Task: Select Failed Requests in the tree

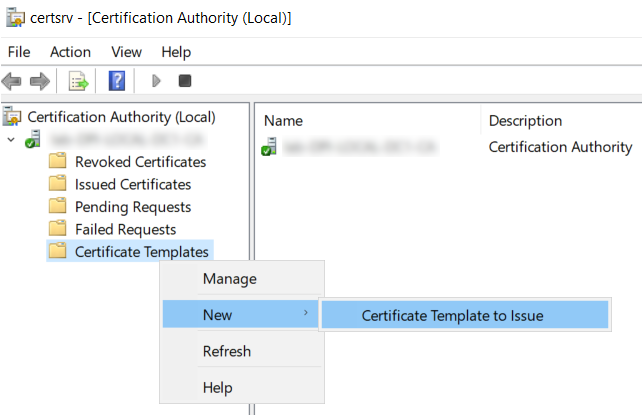Action: (x=126, y=230)
